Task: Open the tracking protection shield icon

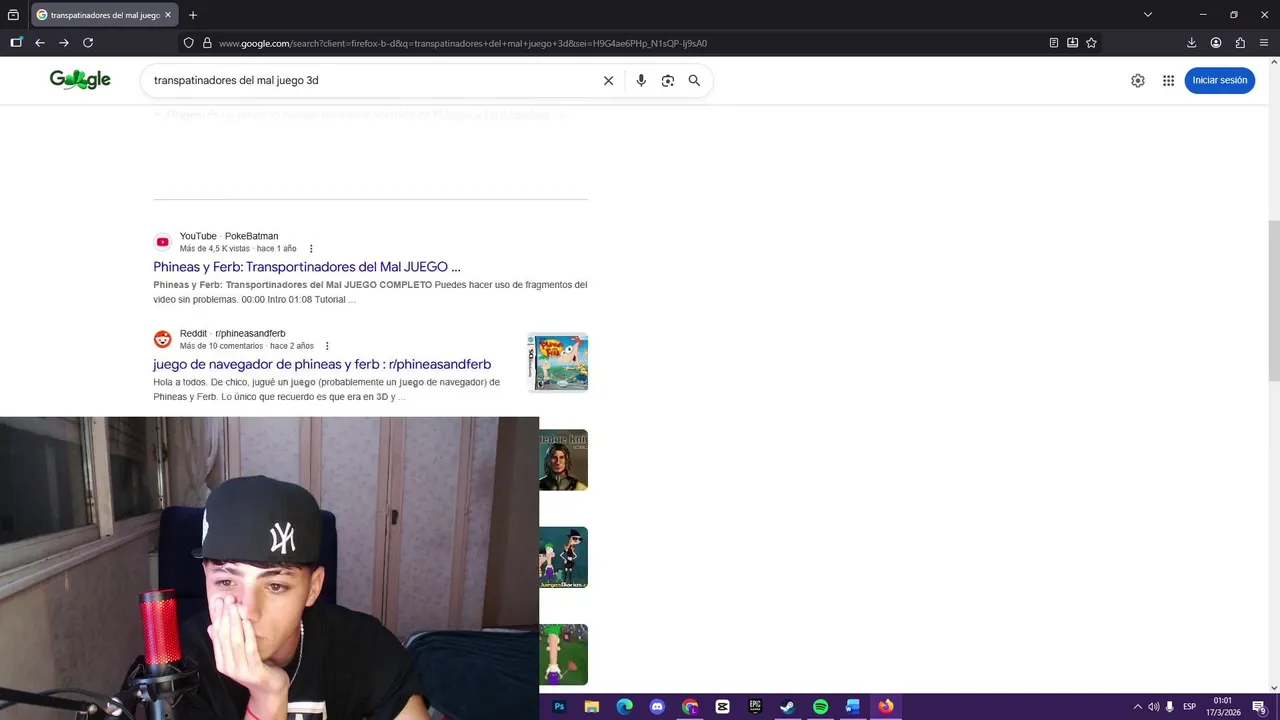Action: (x=188, y=43)
